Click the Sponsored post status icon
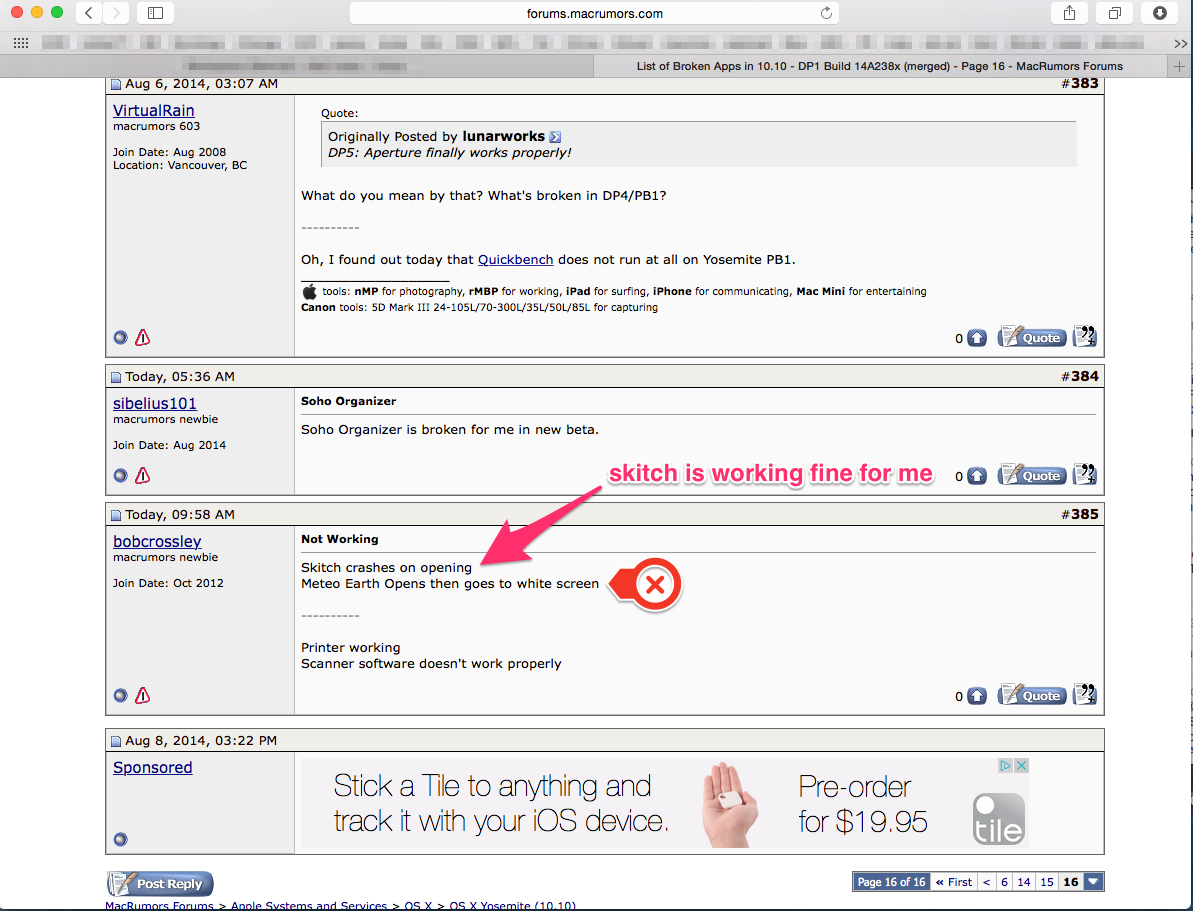 coord(120,839)
